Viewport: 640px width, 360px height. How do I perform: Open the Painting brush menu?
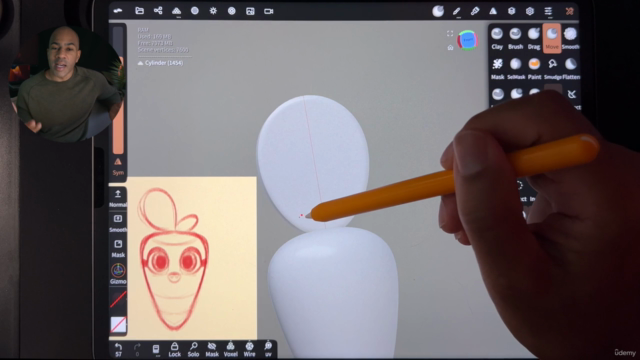(x=475, y=11)
